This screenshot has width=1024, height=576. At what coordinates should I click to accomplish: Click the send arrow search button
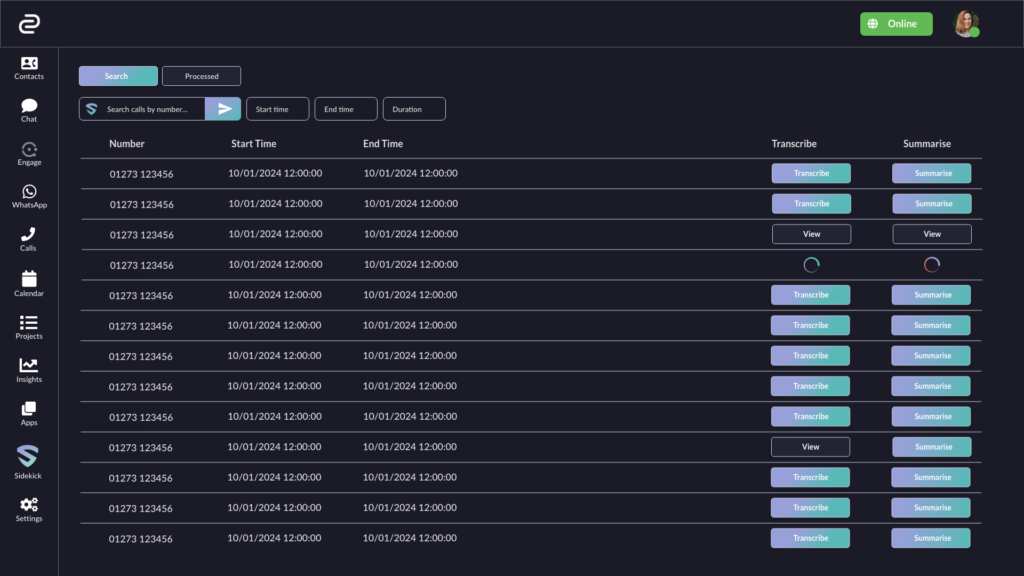point(223,109)
